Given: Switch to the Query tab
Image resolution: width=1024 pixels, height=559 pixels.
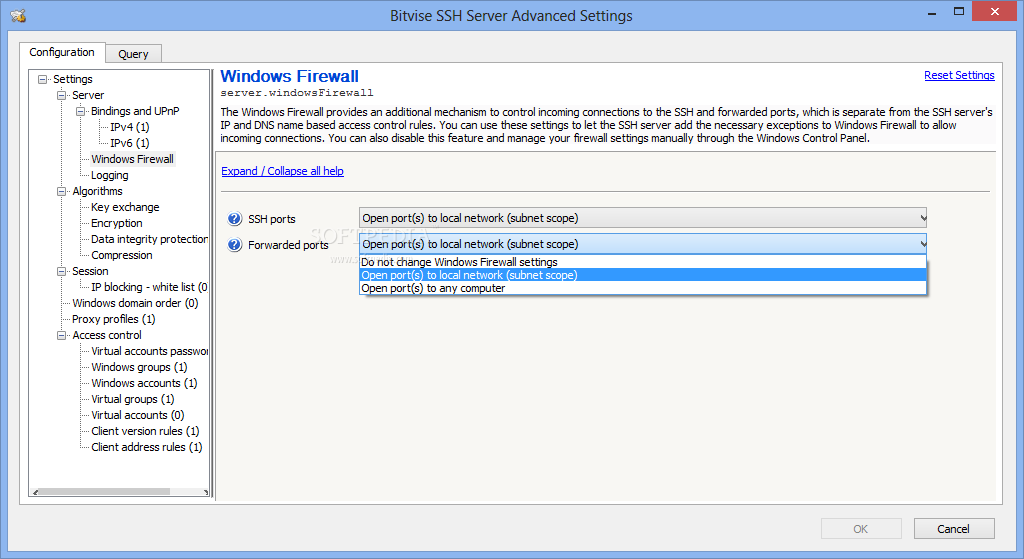Looking at the screenshot, I should [x=133, y=54].
